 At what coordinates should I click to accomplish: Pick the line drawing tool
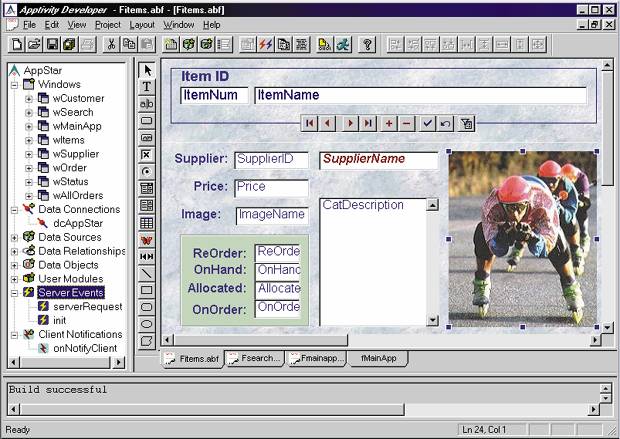[x=146, y=273]
